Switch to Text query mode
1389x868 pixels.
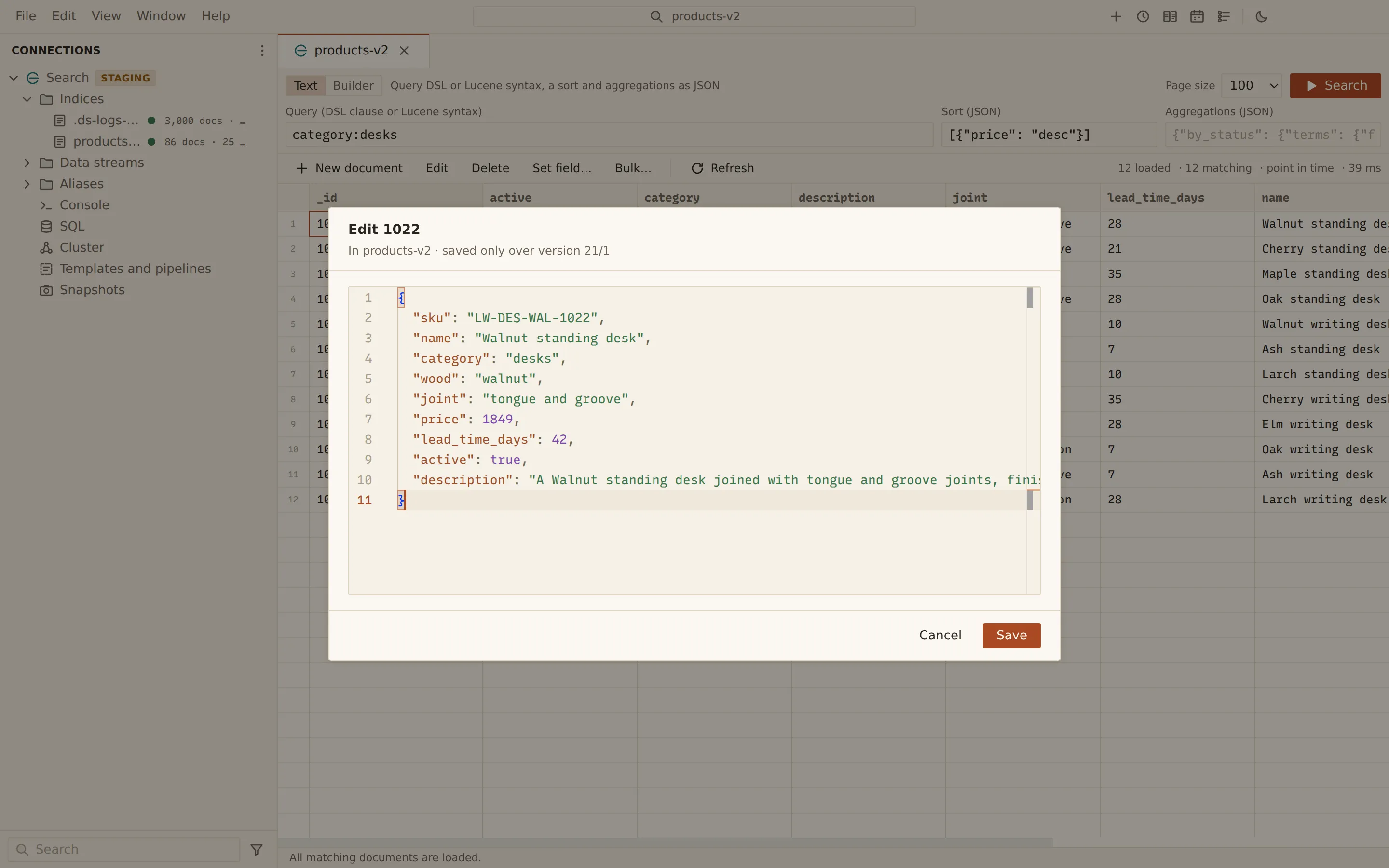[305, 85]
